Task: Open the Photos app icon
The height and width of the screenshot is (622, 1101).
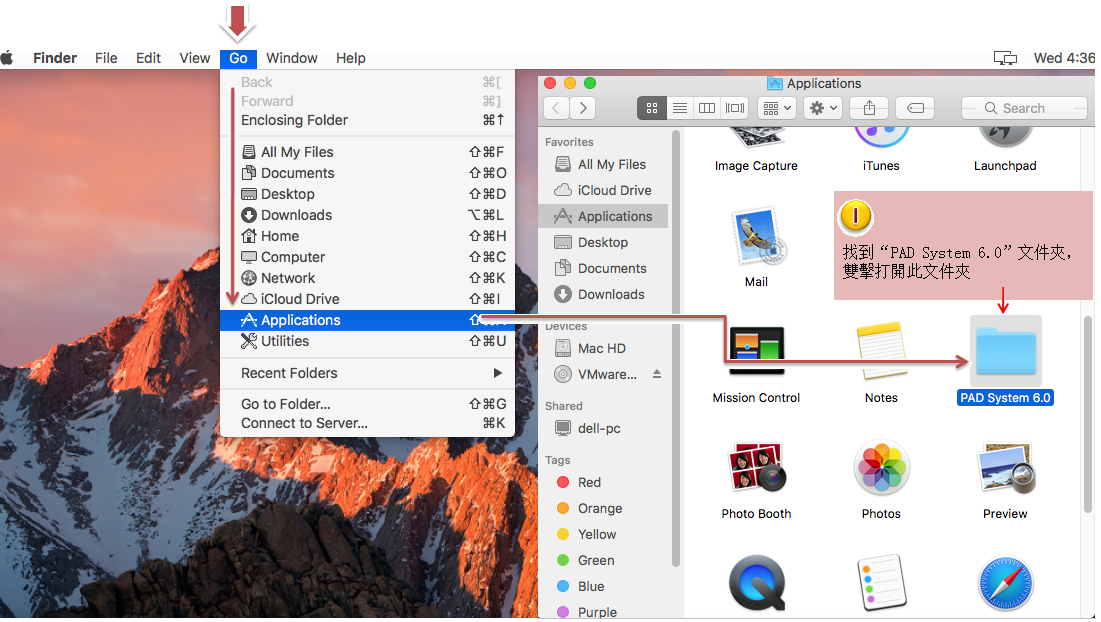Action: click(881, 468)
